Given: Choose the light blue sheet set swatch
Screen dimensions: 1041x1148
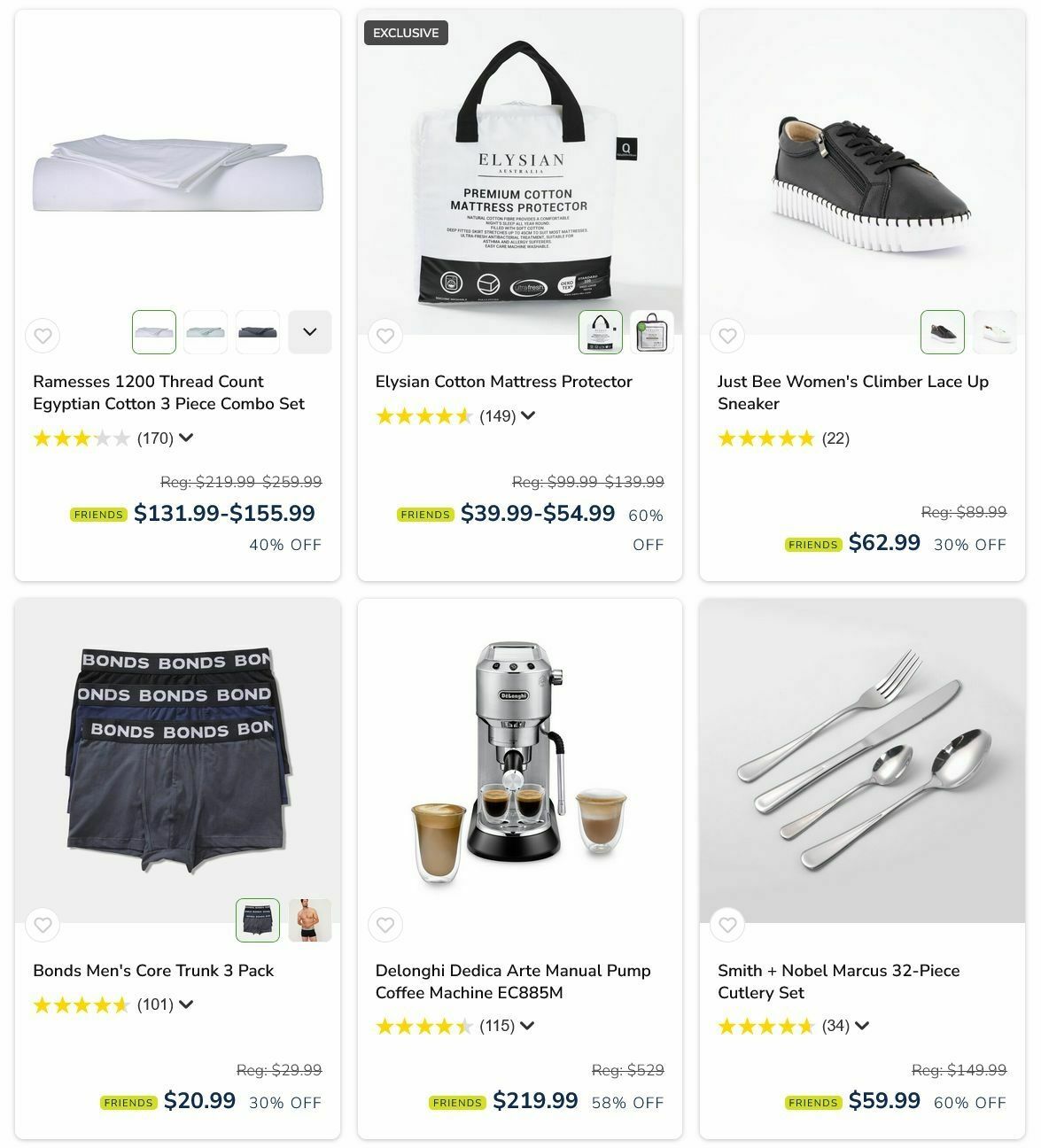Looking at the screenshot, I should 206,332.
